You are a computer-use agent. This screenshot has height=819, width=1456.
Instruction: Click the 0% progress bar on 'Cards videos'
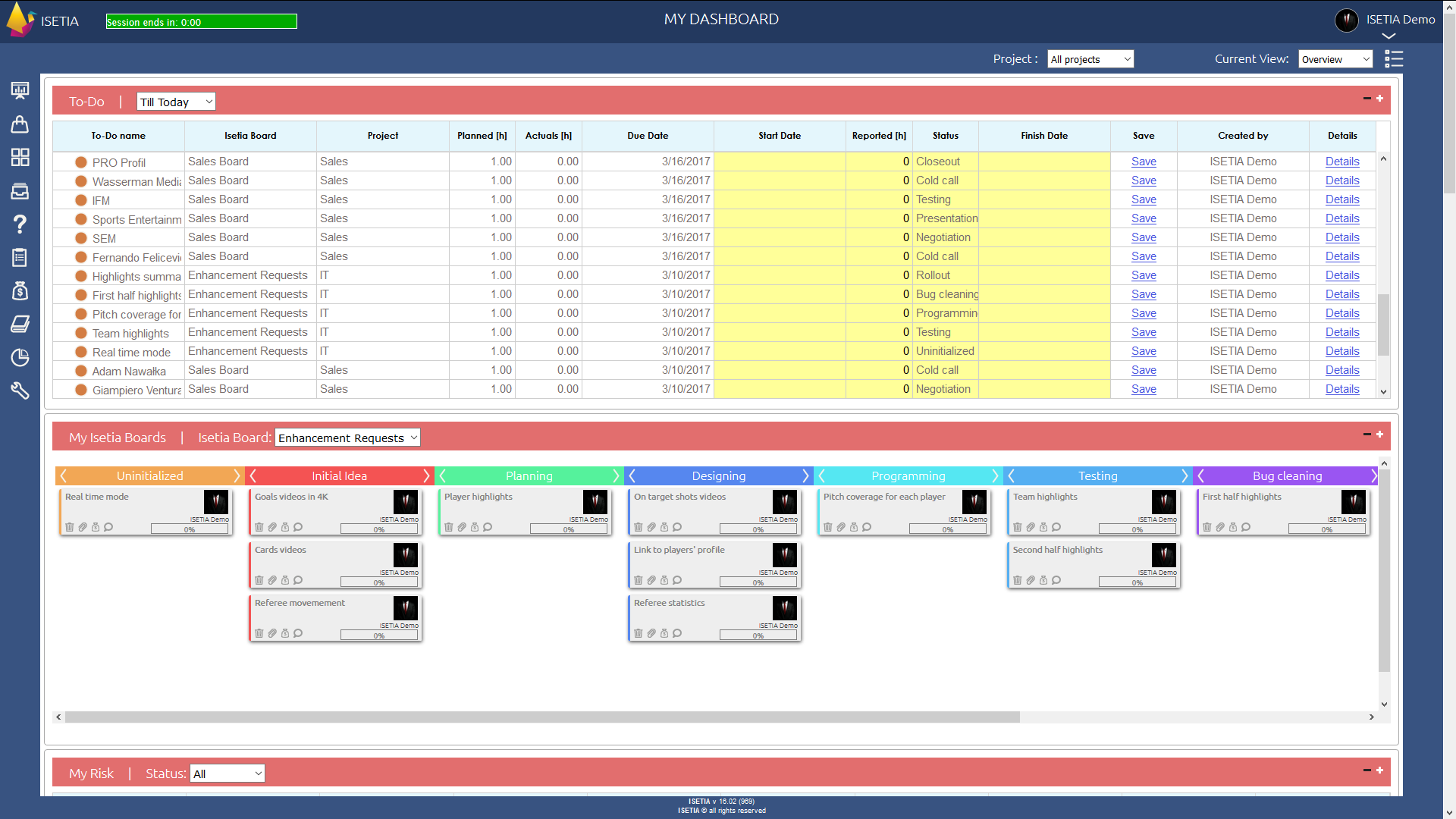(x=380, y=582)
